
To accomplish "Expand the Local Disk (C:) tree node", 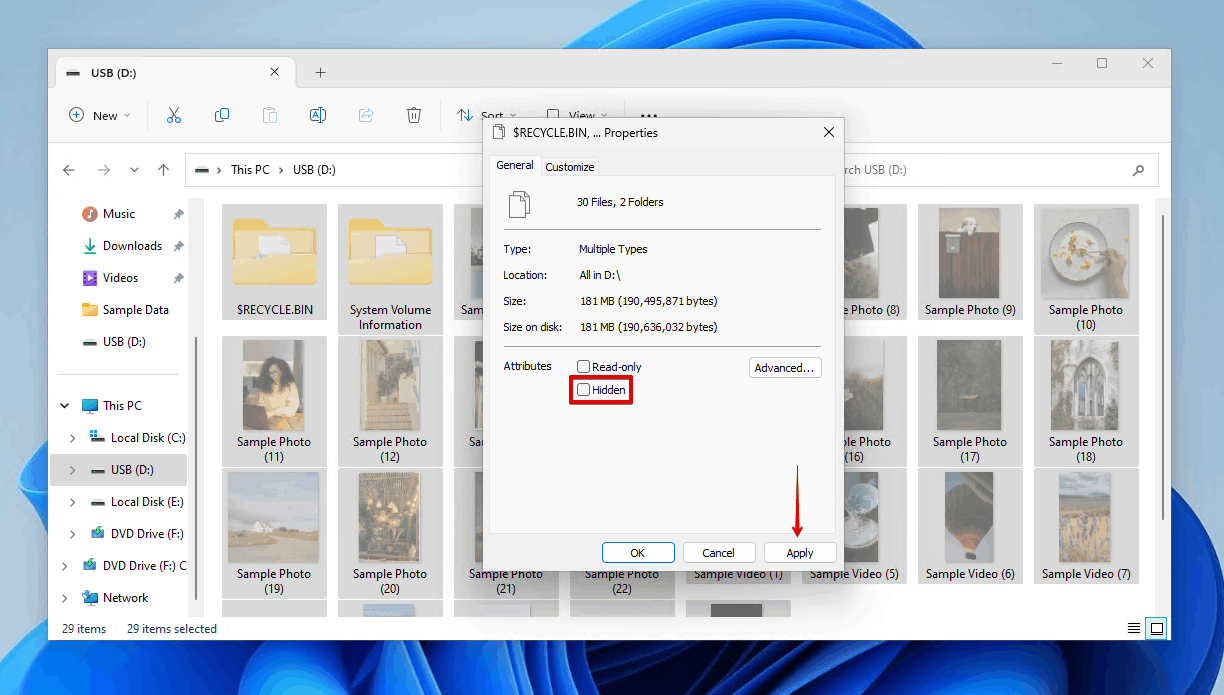I will 72,438.
